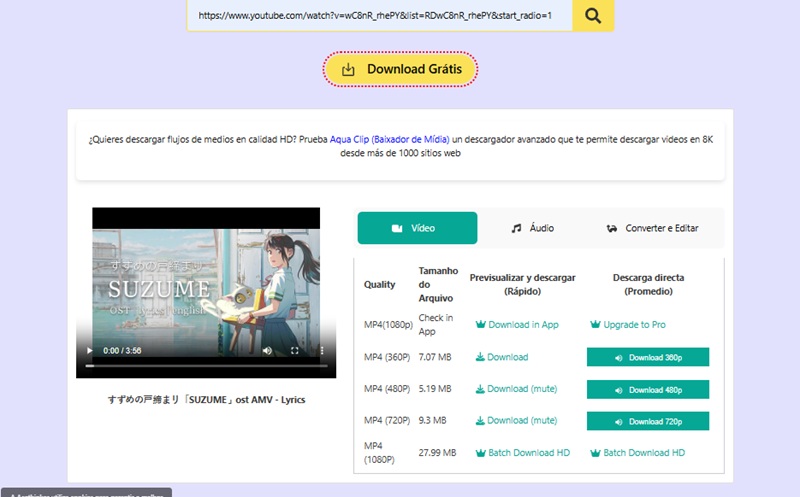The height and width of the screenshot is (497, 800).
Task: Click the yellow search magnifier button
Action: tap(593, 15)
